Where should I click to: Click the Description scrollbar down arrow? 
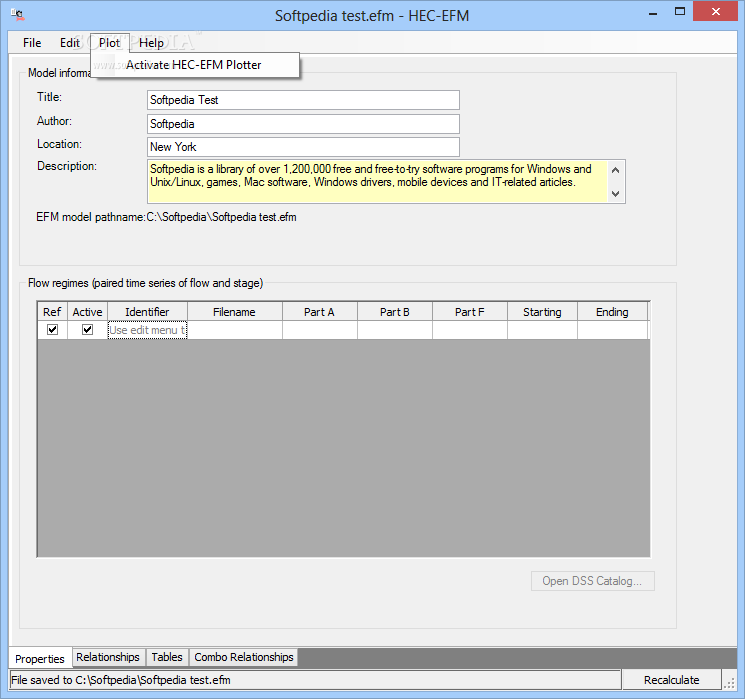[x=616, y=193]
